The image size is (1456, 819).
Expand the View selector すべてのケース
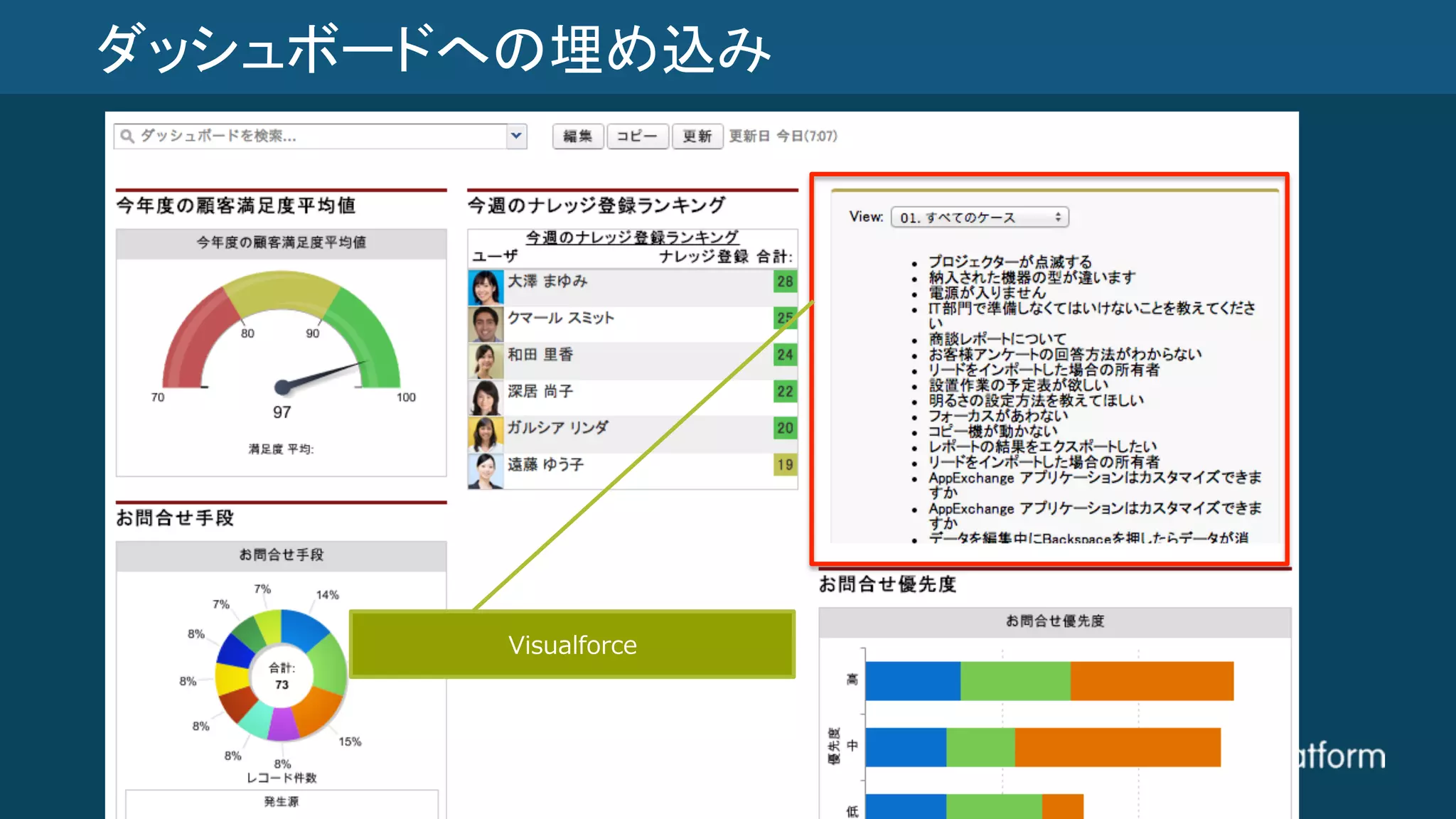[980, 218]
